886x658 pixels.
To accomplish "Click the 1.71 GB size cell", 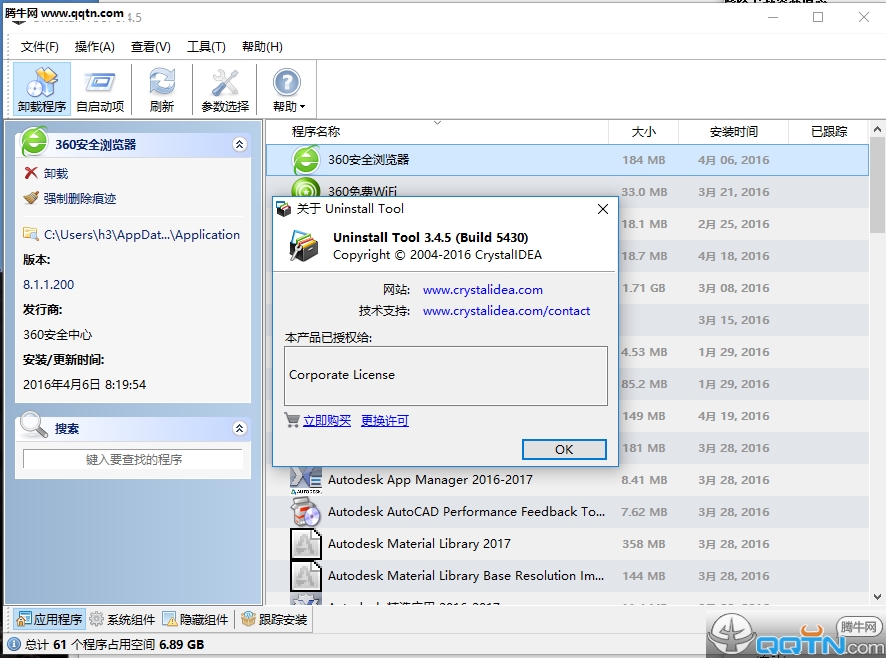I will (x=644, y=288).
